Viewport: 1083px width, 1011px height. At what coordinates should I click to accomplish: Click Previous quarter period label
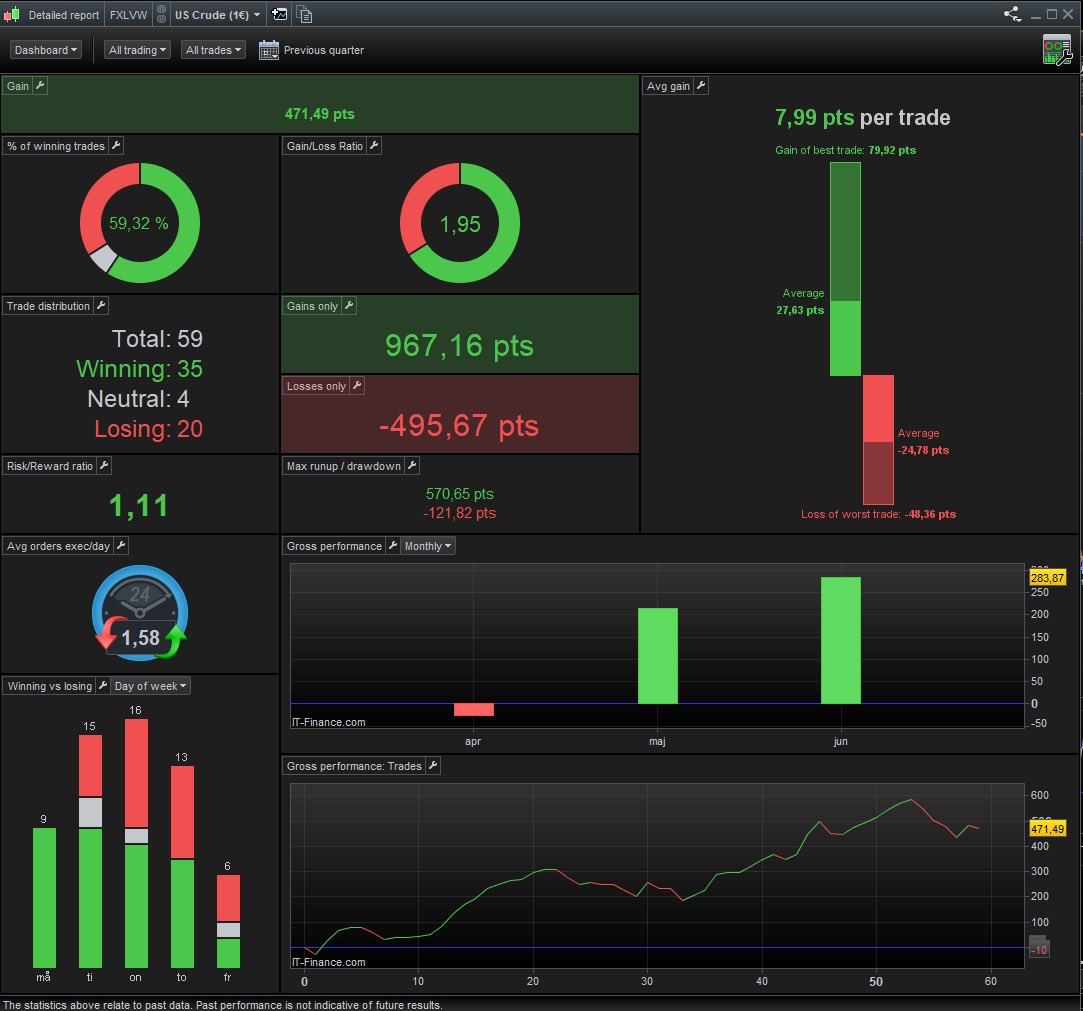tap(323, 50)
